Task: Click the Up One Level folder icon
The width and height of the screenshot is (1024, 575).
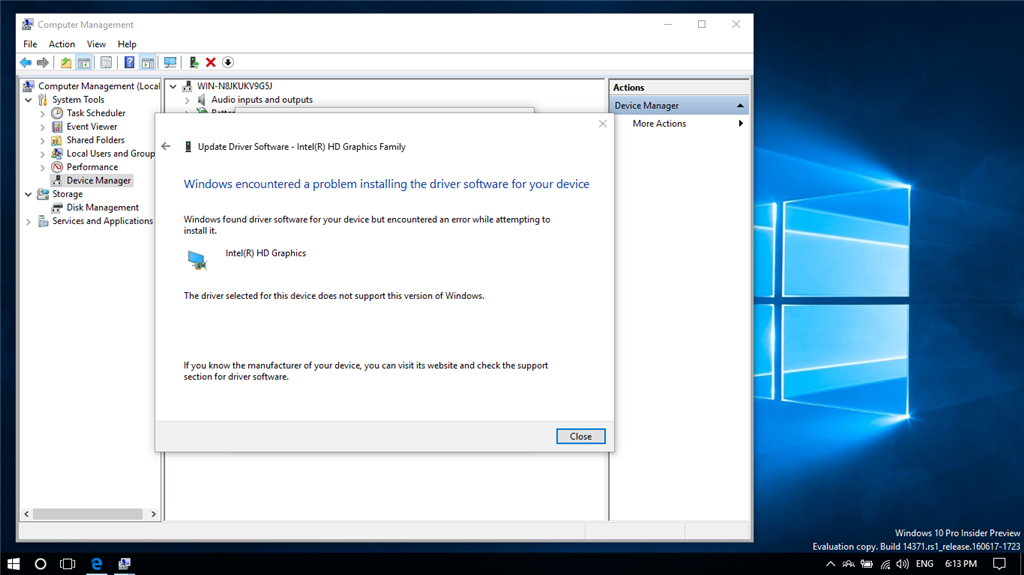Action: [66, 63]
